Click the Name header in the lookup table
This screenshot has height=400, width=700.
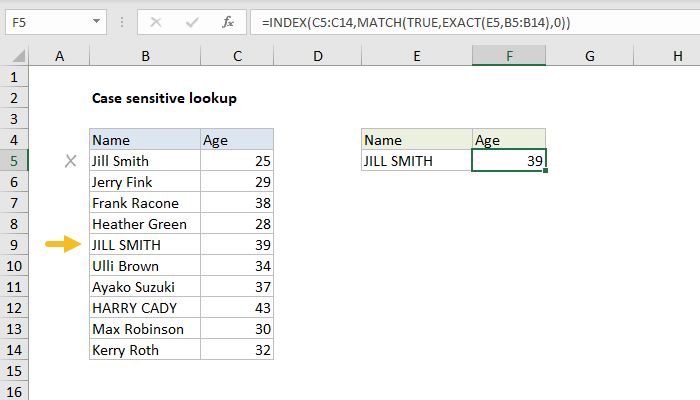[x=416, y=140]
